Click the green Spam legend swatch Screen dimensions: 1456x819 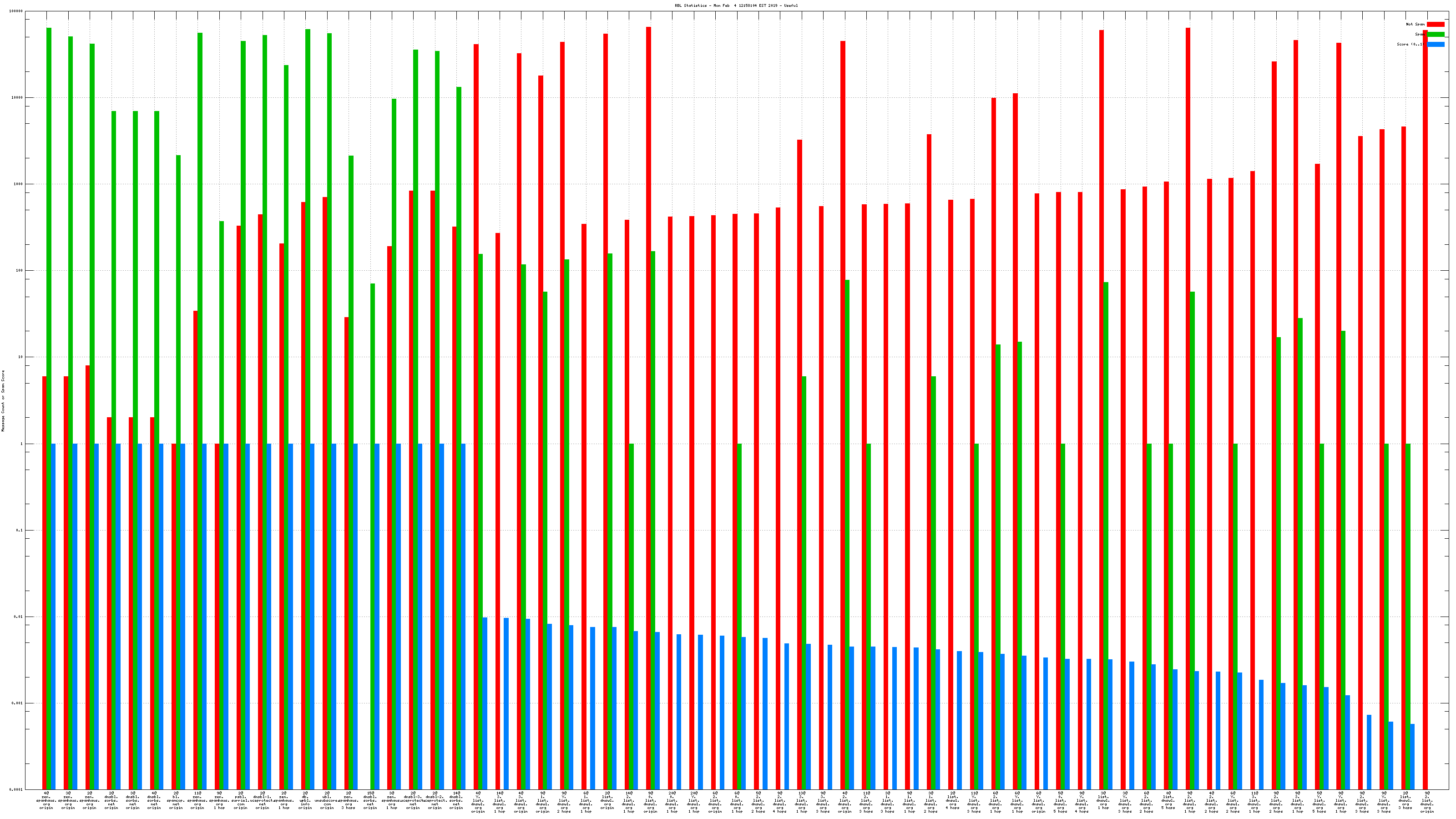tap(1436, 35)
